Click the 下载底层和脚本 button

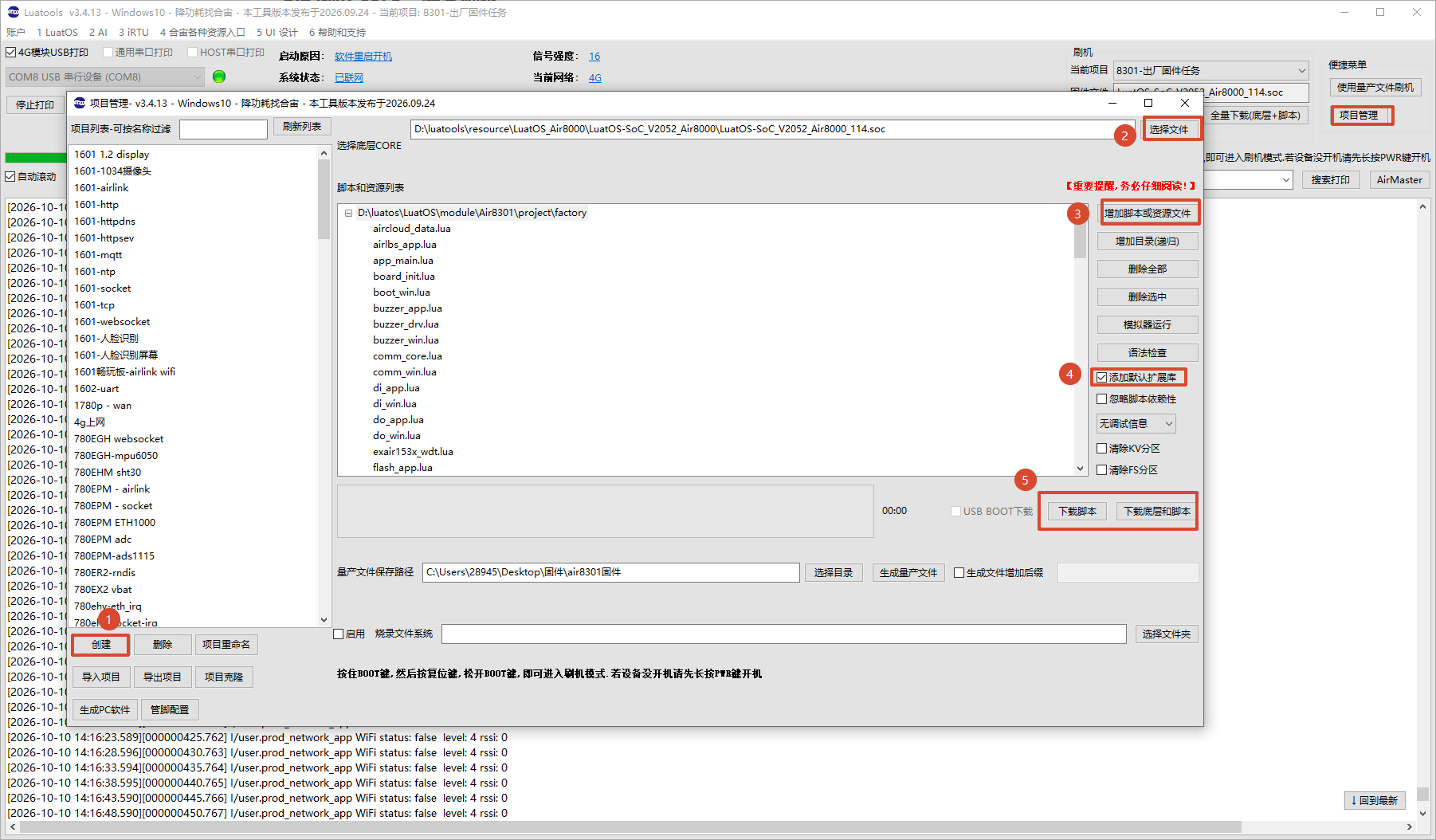[x=1157, y=512]
